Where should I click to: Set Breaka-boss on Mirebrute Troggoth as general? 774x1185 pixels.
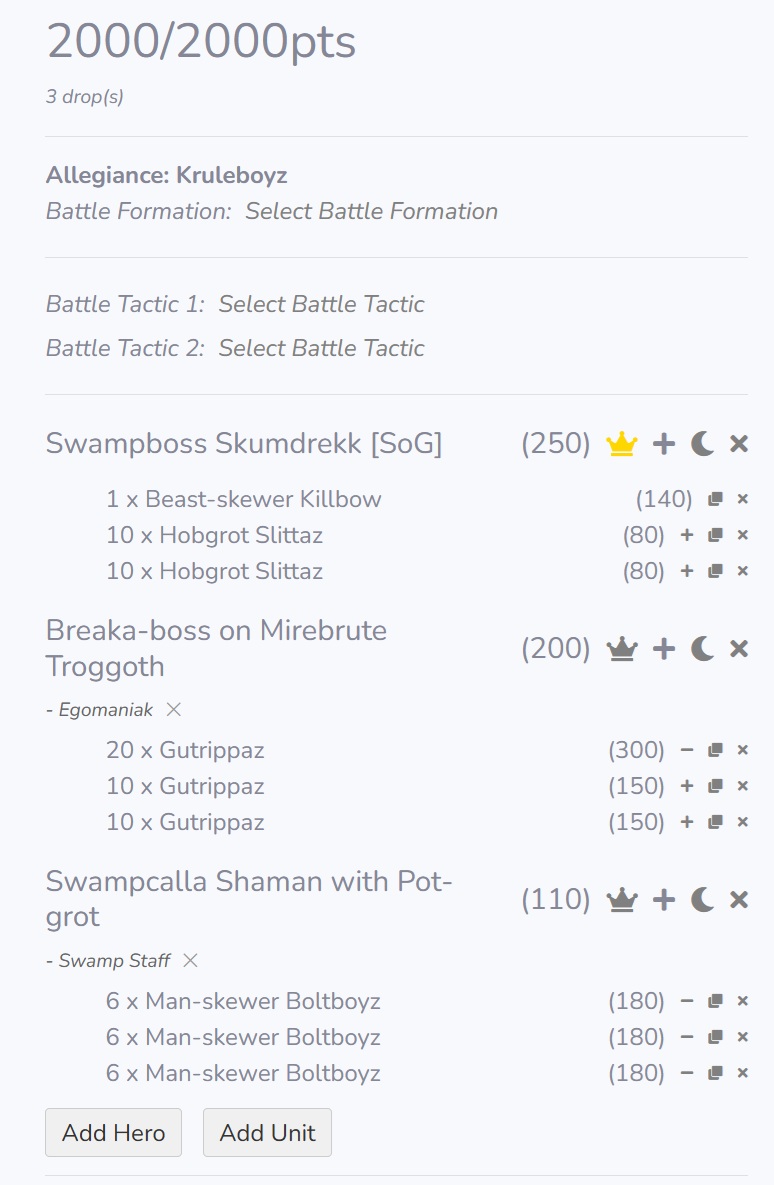(x=622, y=649)
